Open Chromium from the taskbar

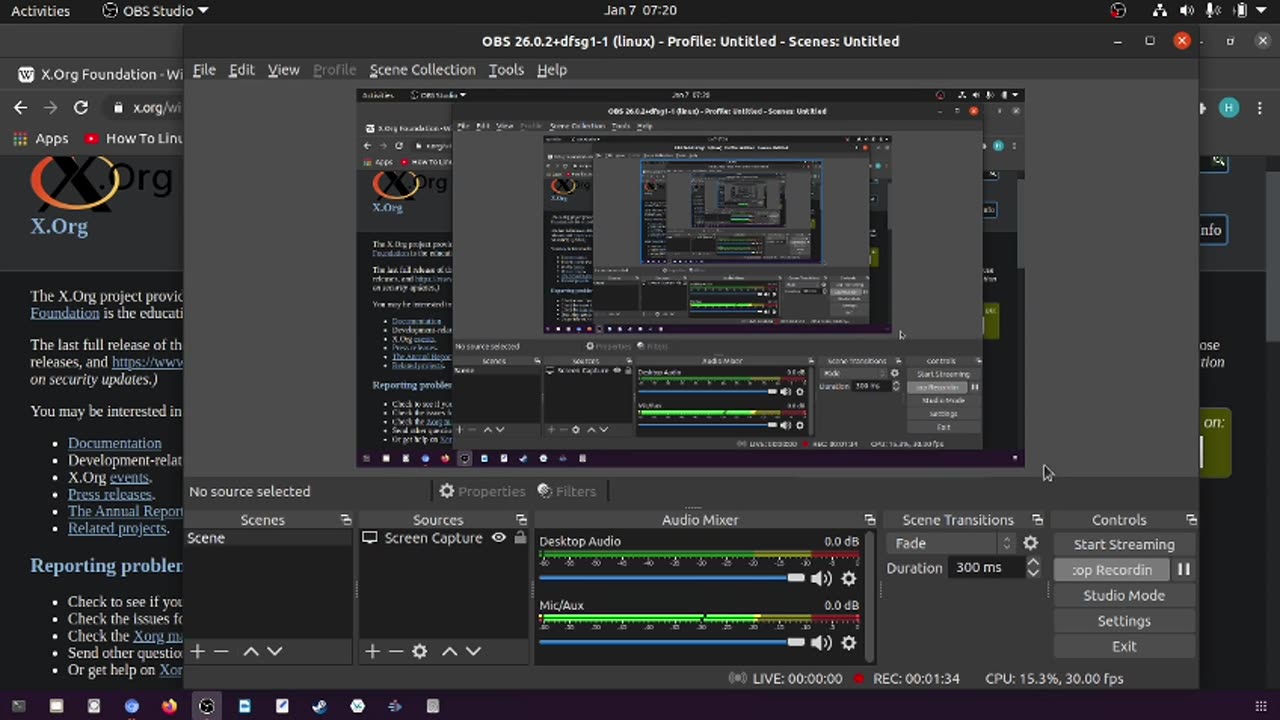[x=131, y=706]
